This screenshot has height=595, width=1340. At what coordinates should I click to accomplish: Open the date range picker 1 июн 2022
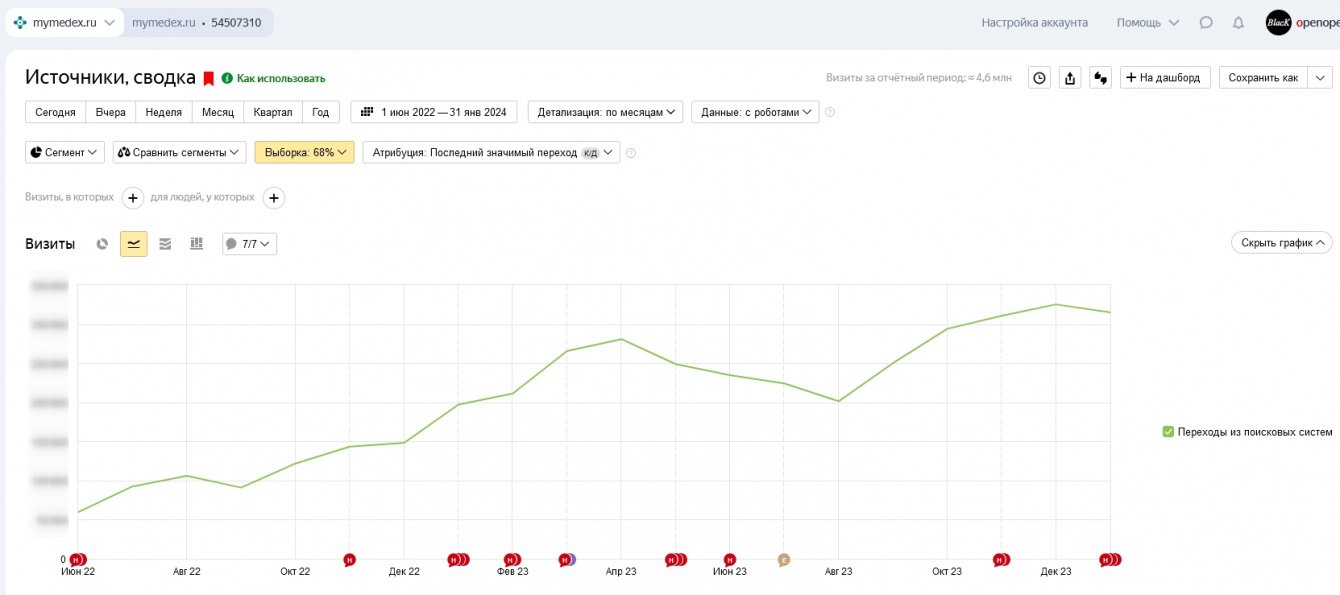(434, 112)
